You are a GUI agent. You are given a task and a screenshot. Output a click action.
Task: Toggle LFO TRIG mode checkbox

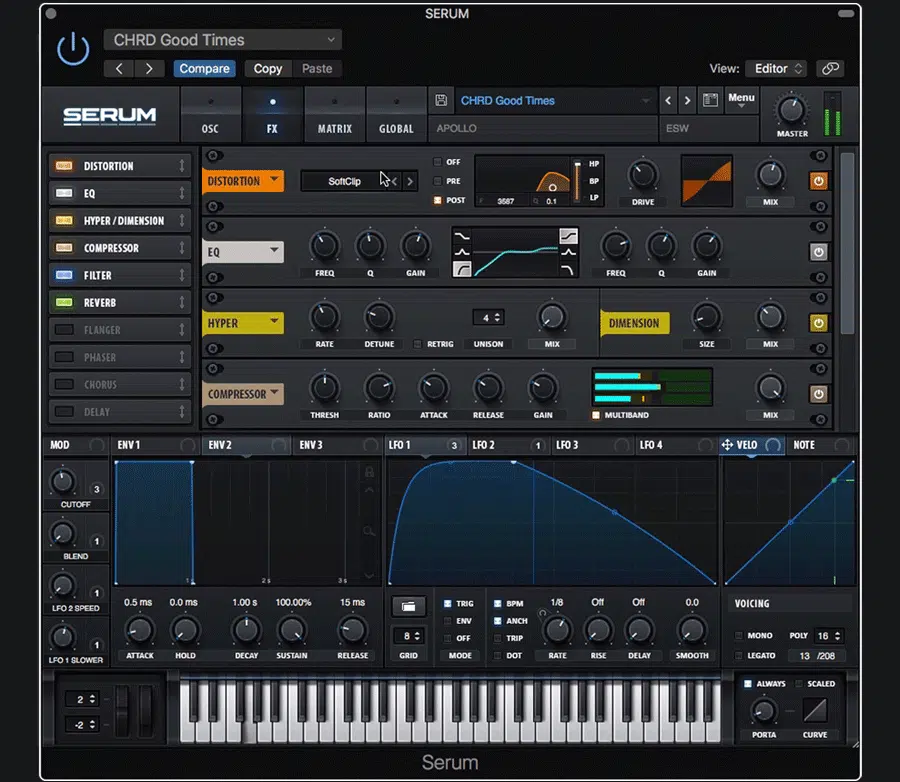(x=448, y=603)
